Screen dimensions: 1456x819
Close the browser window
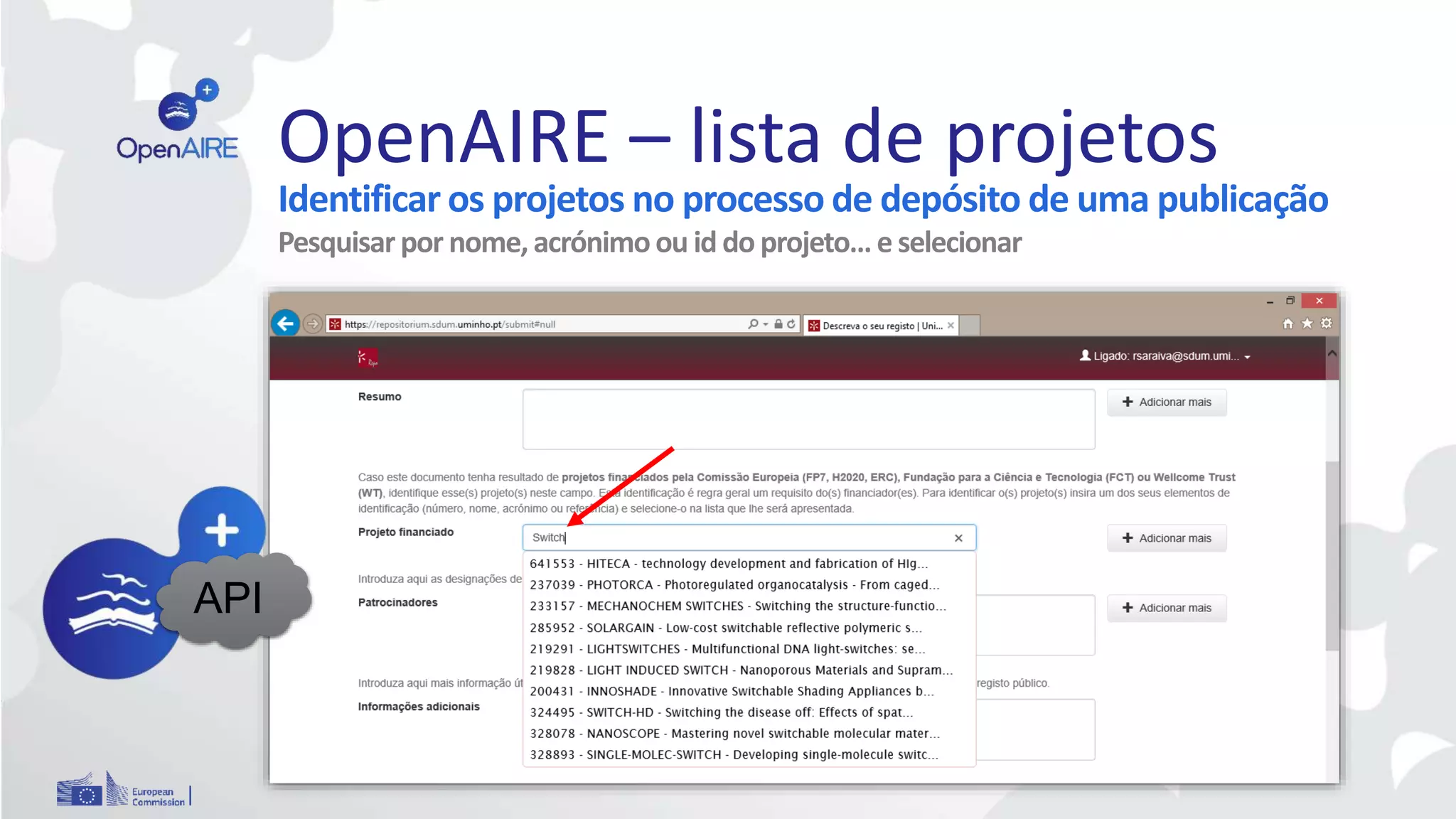tap(1319, 301)
